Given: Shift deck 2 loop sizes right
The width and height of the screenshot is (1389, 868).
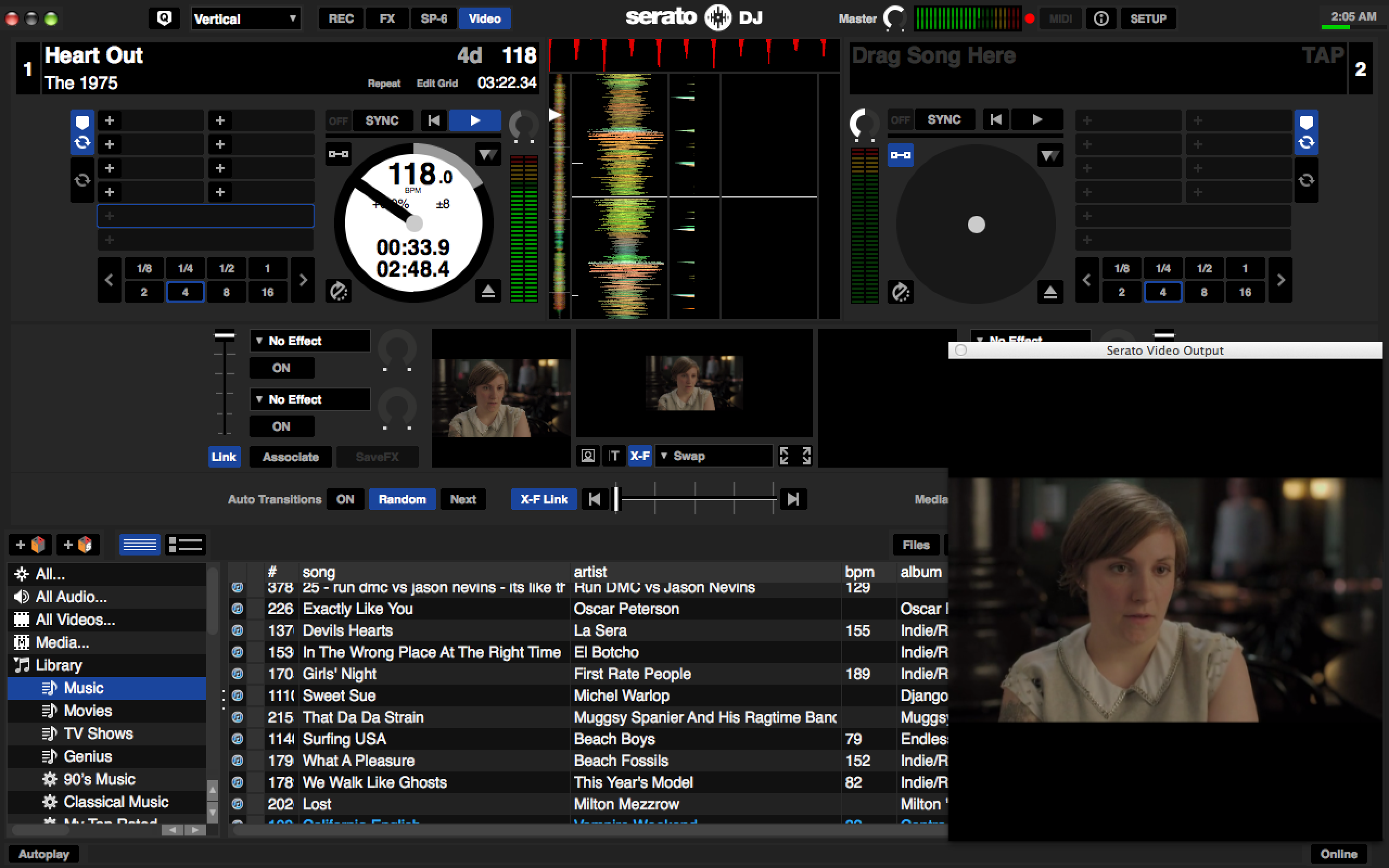Looking at the screenshot, I should pos(1281,280).
